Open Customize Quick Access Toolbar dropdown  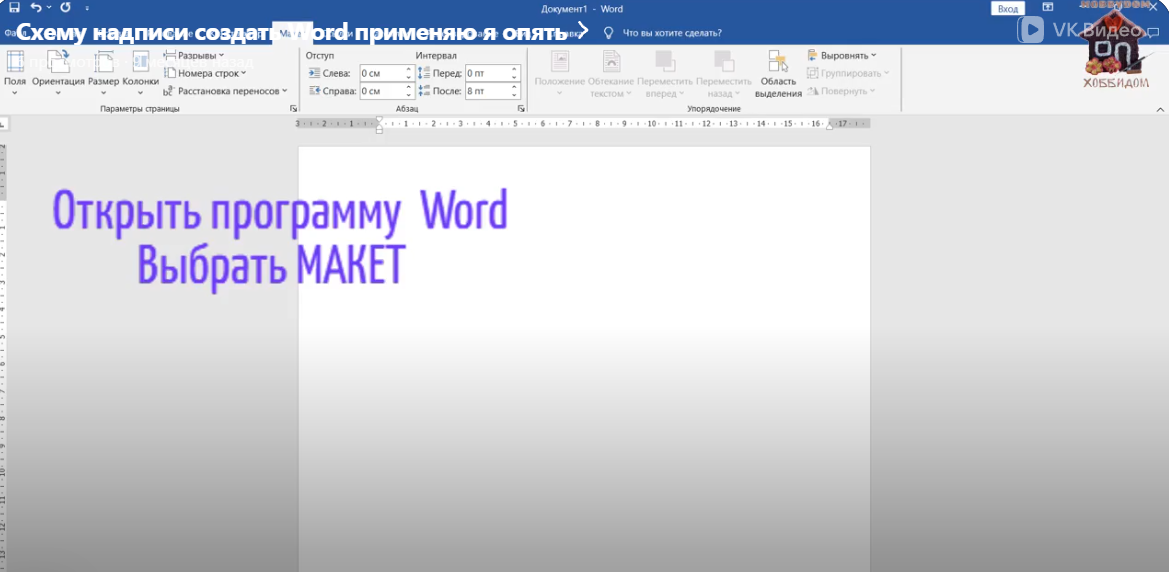point(87,9)
